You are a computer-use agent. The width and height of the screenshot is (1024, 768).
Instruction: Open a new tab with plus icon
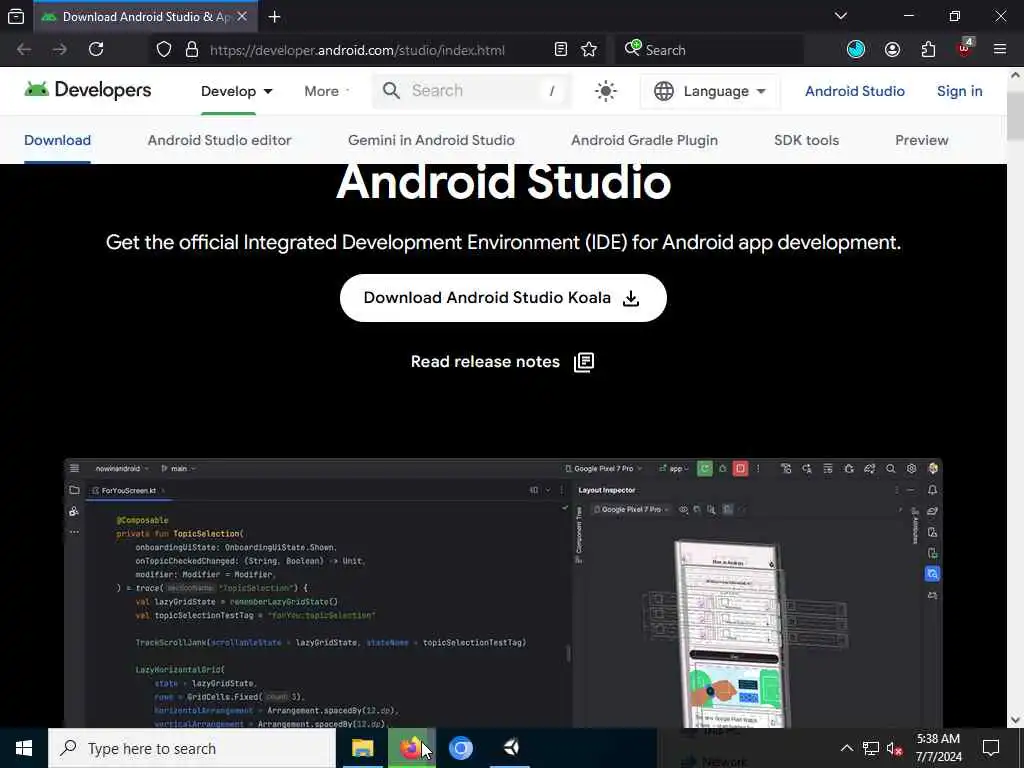point(274,17)
